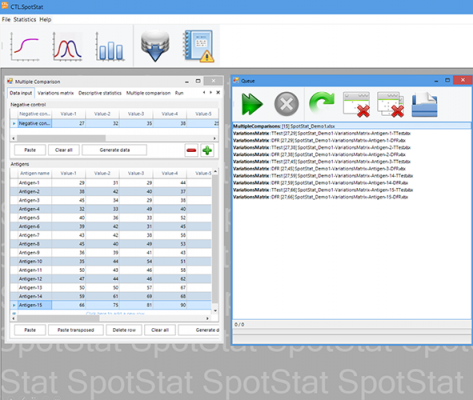
Task: Open the distribution curves comparison tool
Action: pos(68,46)
